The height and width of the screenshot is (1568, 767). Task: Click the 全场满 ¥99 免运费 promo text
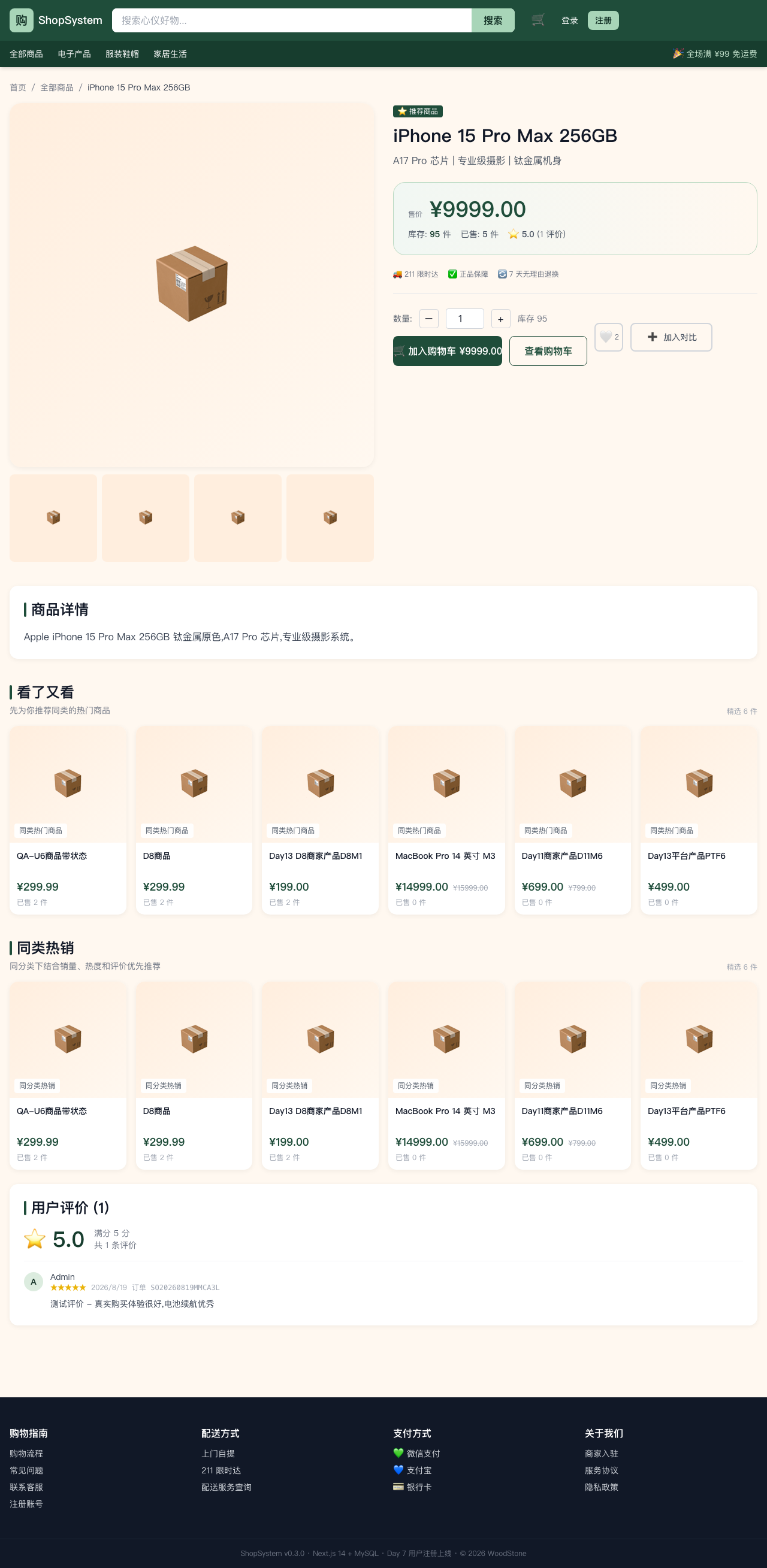(x=715, y=54)
